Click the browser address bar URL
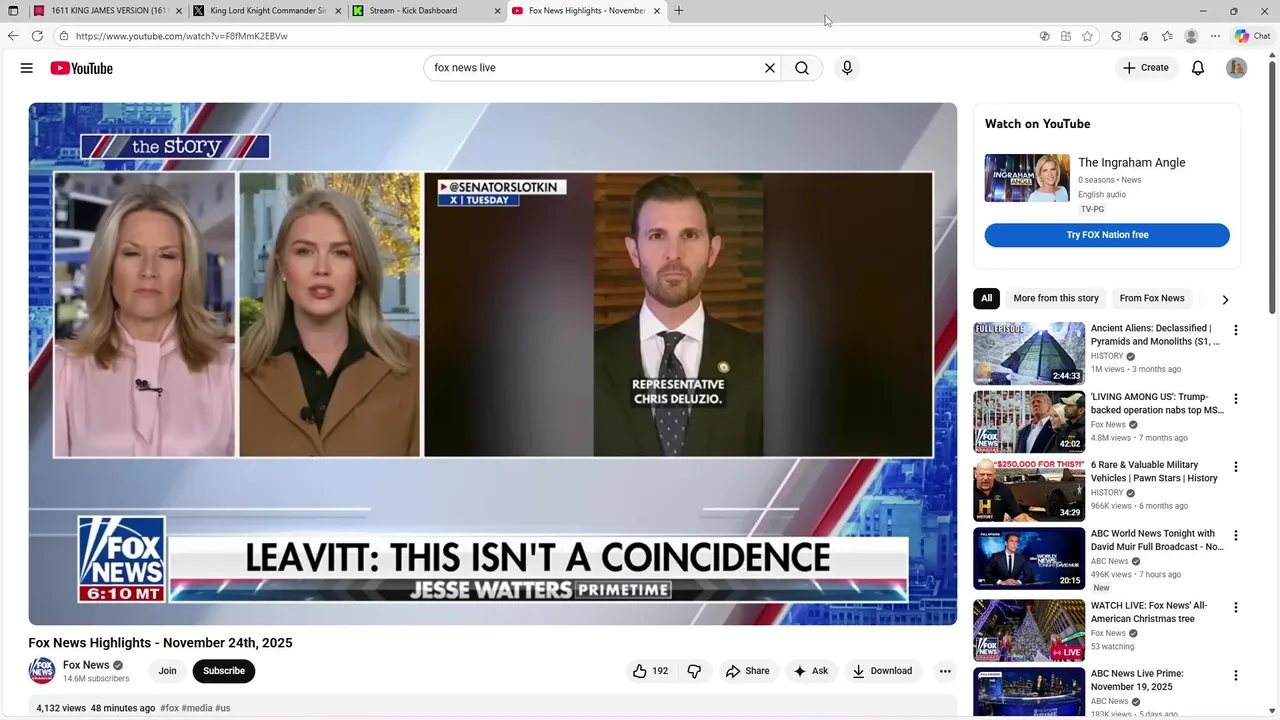The width and height of the screenshot is (1280, 720). tap(182, 36)
